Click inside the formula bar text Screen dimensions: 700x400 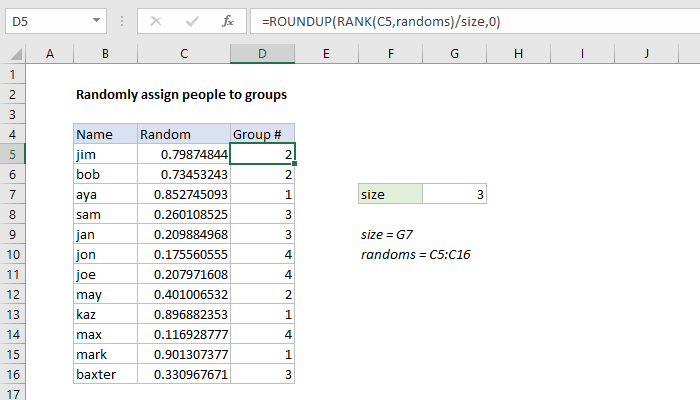450,20
